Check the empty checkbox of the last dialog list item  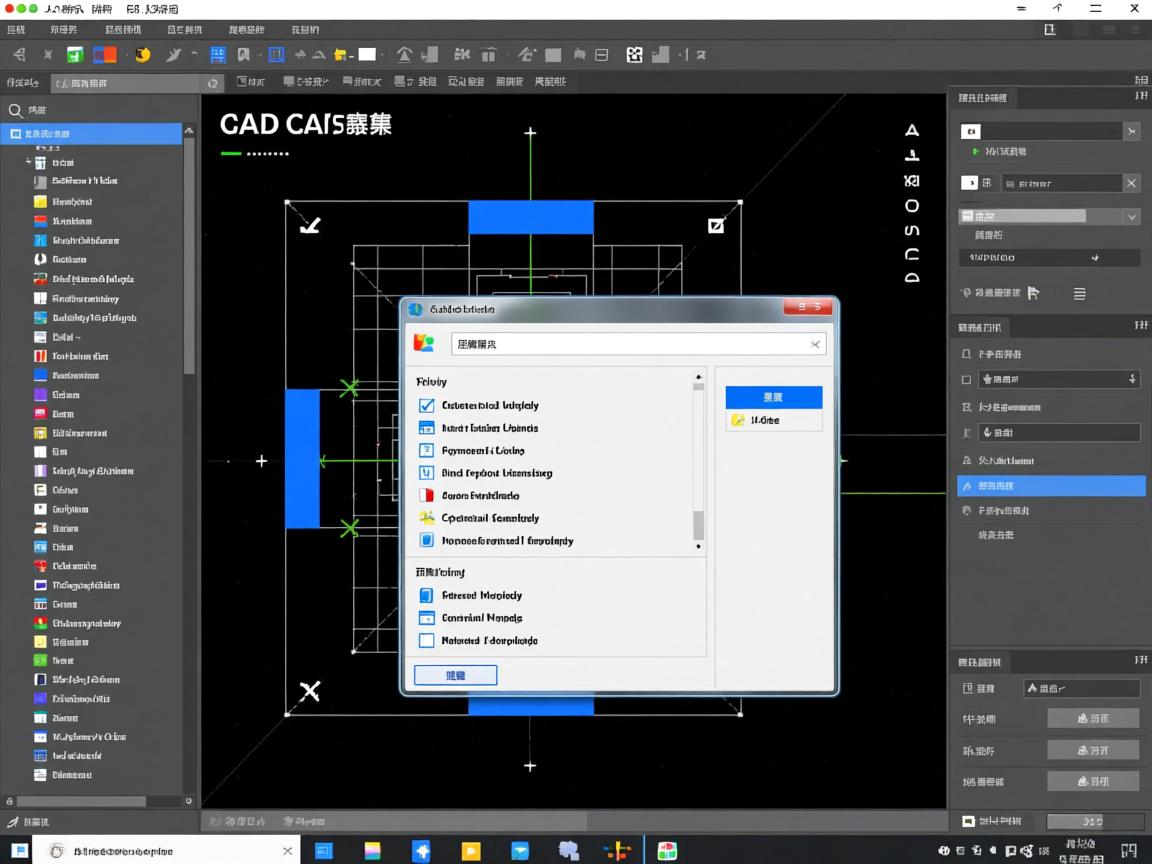tap(426, 641)
